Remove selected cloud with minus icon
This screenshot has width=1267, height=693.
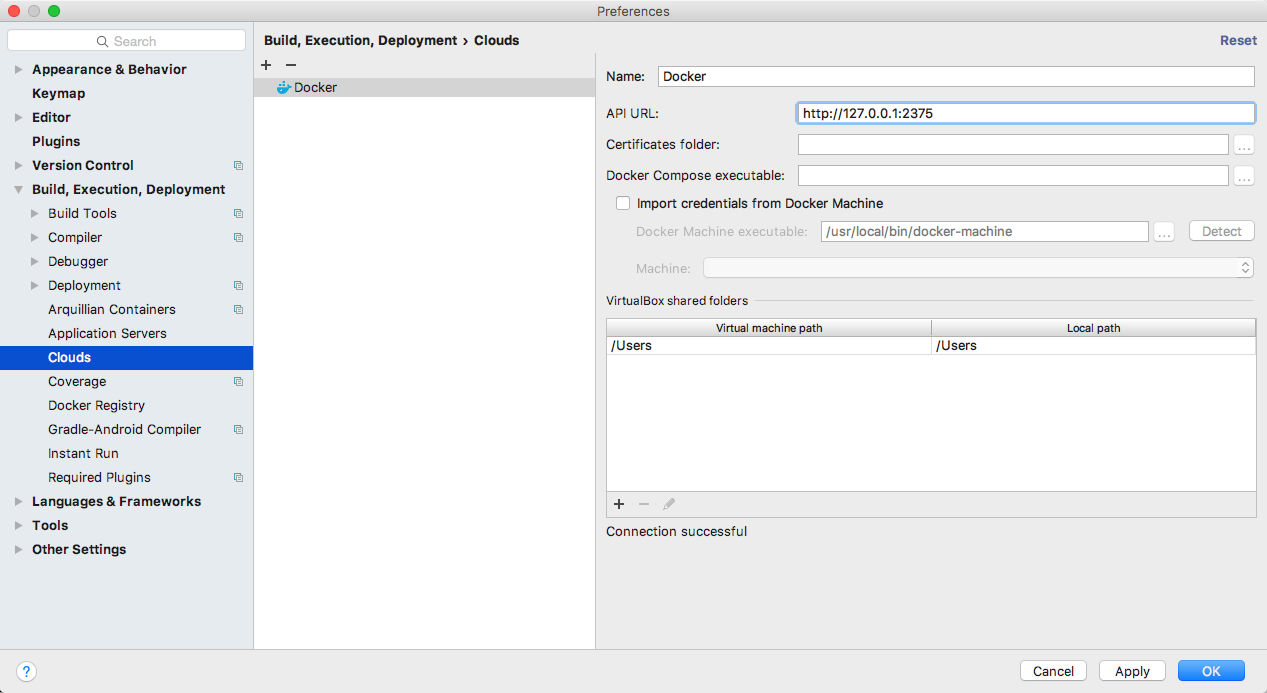click(291, 65)
